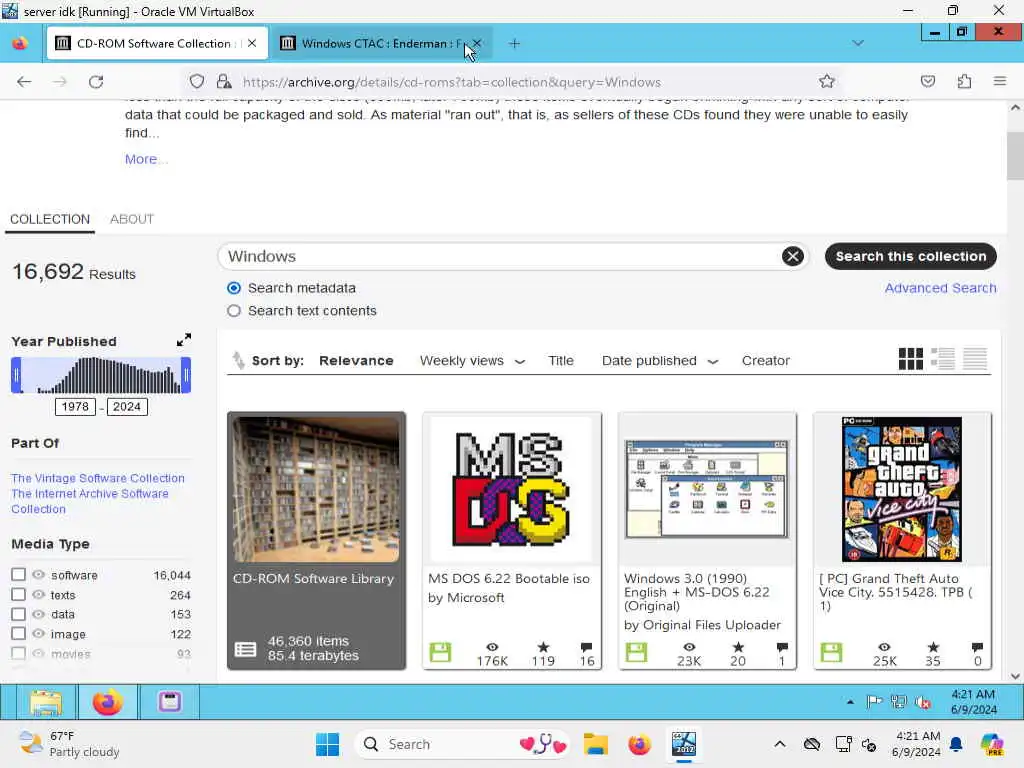The image size is (1024, 768).
Task: Open the weather widget showing 67°F
Action: click(x=69, y=744)
